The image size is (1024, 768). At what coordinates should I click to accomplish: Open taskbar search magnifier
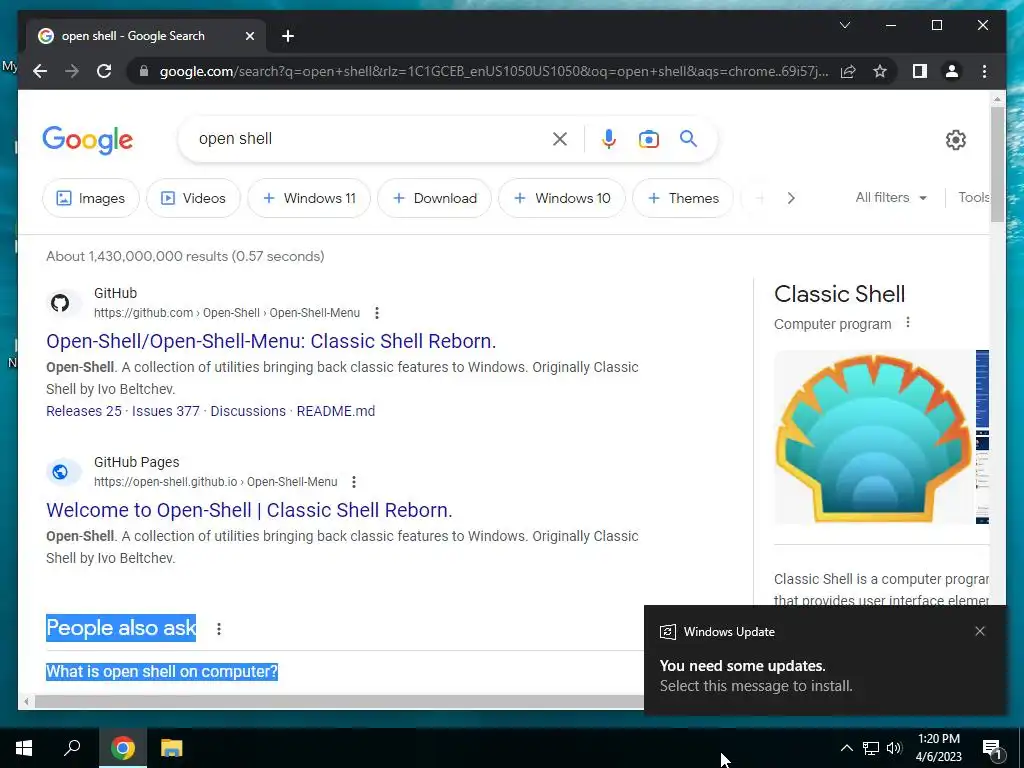[x=72, y=748]
